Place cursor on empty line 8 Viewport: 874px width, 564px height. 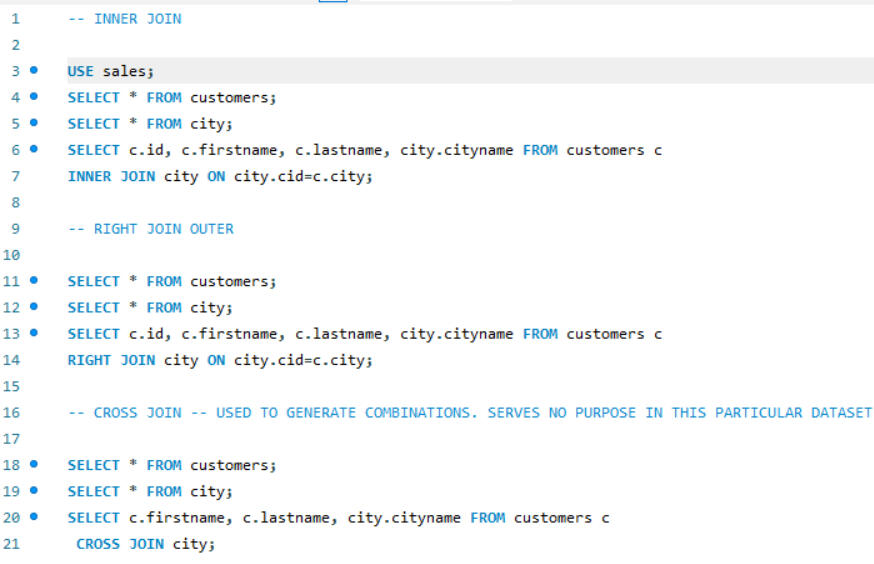[300, 203]
